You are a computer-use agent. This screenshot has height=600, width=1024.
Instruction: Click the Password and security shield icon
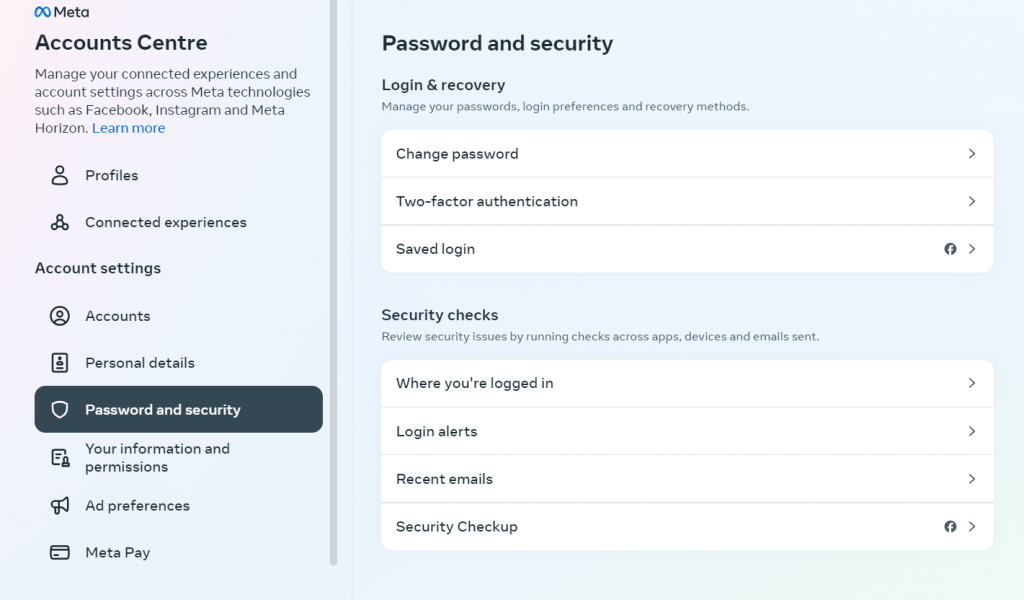click(x=60, y=410)
